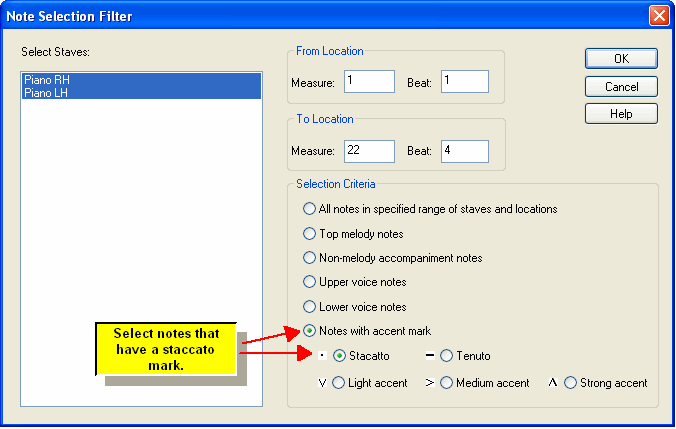Select Non-melody accompaniment notes option
Image resolution: width=676 pixels, height=429 pixels.
[x=309, y=258]
